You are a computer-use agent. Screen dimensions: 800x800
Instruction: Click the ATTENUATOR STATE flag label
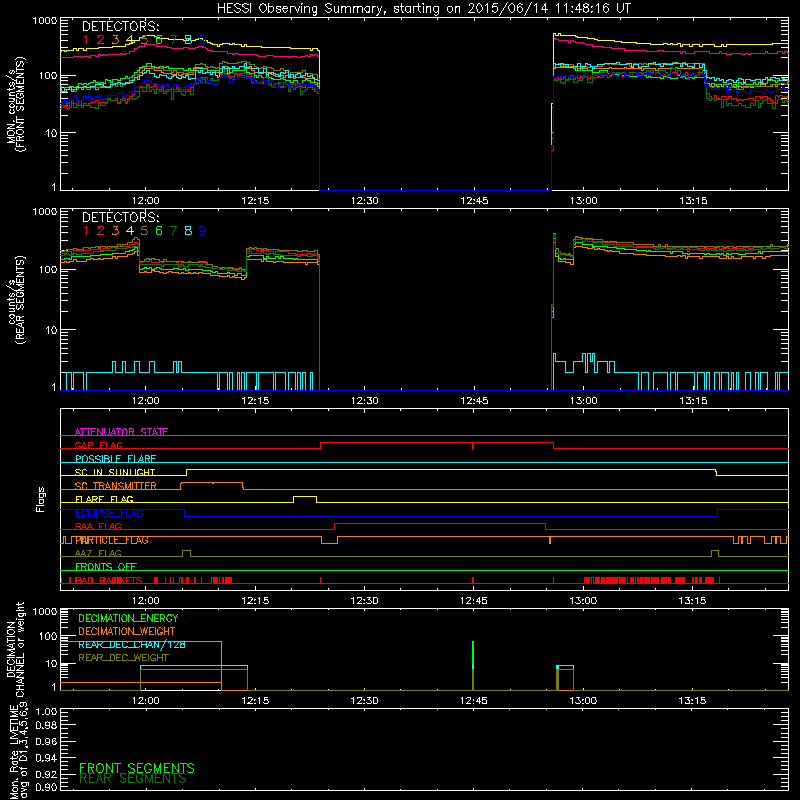[121, 432]
